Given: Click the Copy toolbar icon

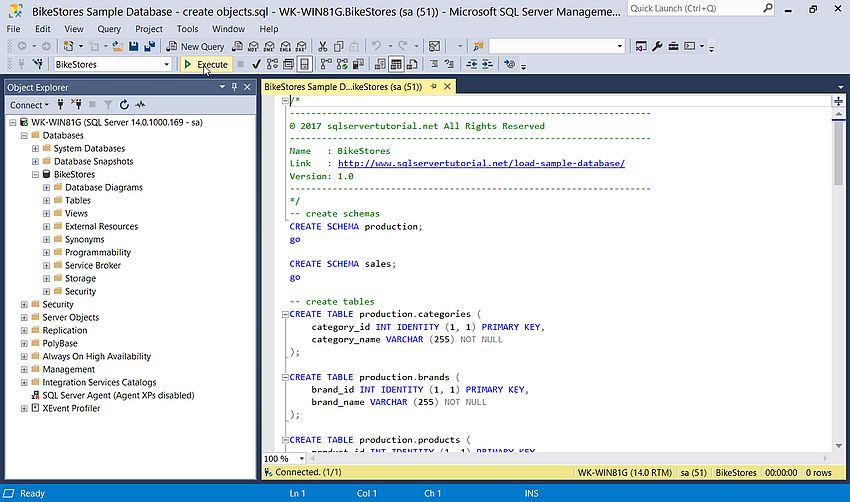Looking at the screenshot, I should 339,47.
